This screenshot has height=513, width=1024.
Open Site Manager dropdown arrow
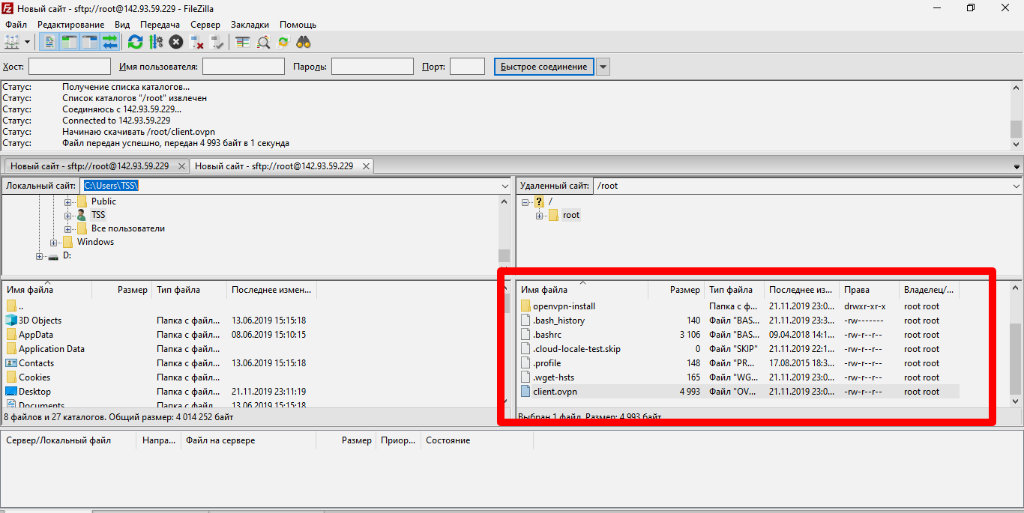click(x=27, y=42)
